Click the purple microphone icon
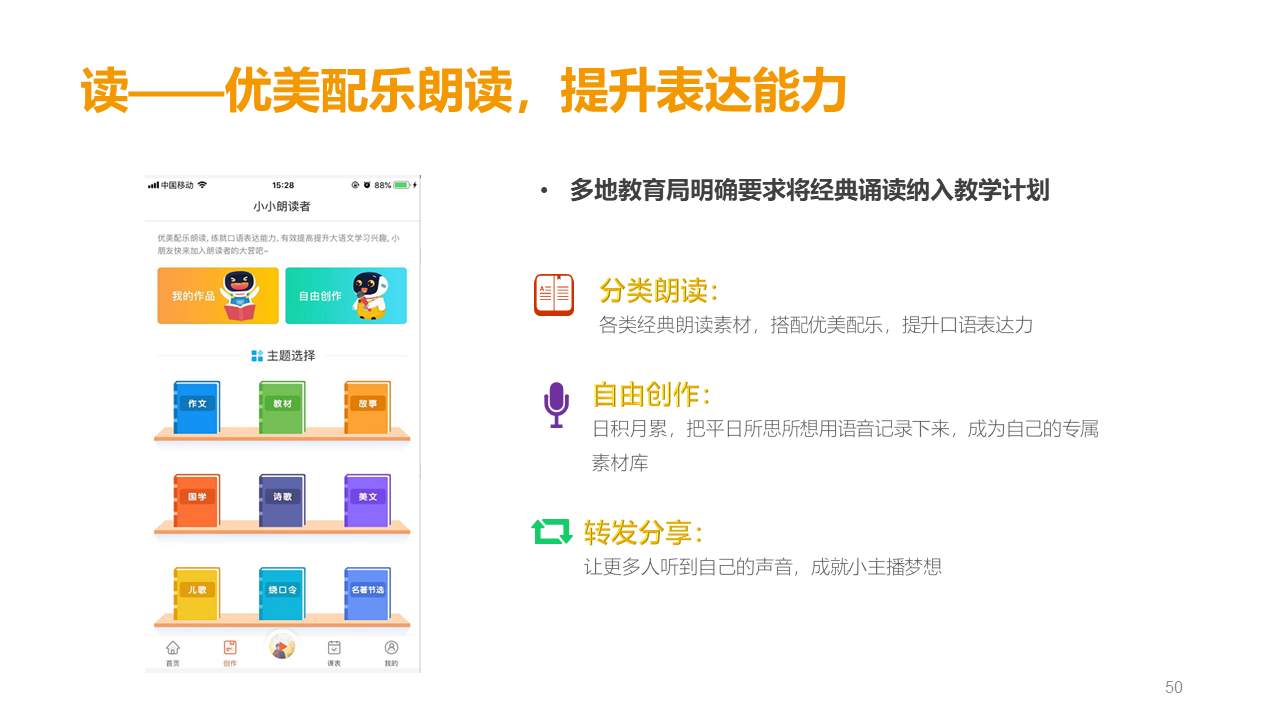Screen dimensions: 1280x720 point(556,405)
